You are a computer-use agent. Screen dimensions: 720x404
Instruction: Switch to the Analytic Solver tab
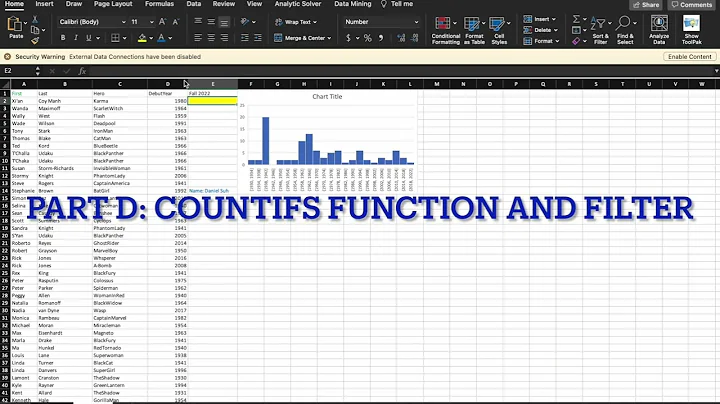(x=298, y=4)
